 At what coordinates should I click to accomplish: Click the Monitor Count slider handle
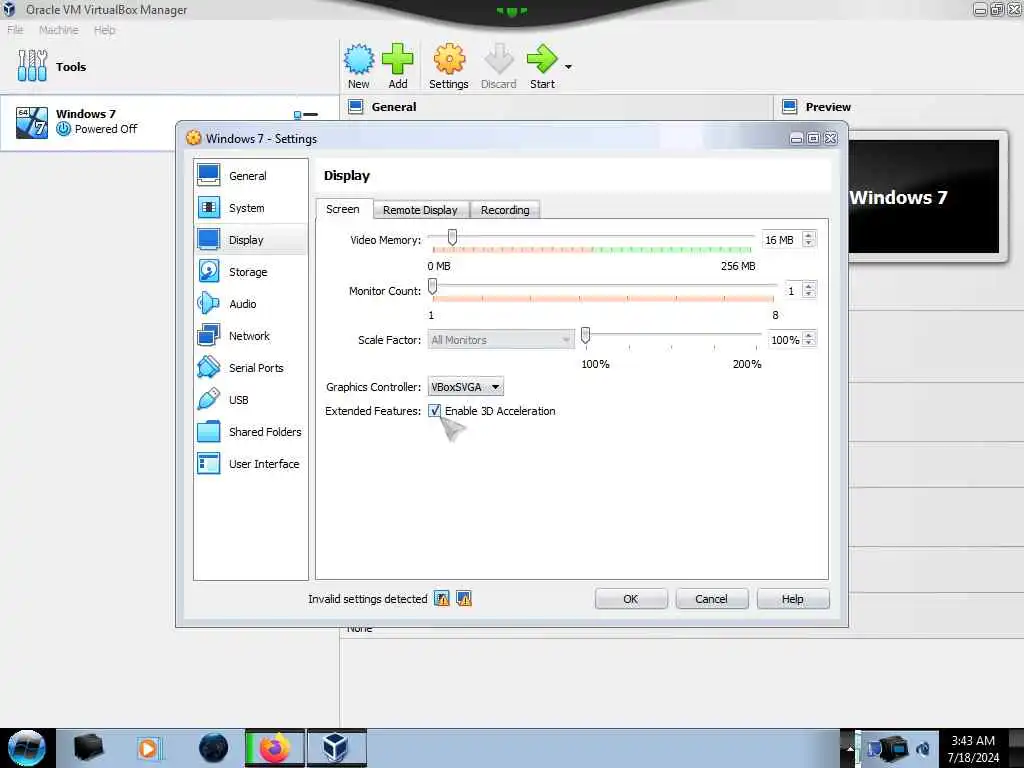pos(432,287)
